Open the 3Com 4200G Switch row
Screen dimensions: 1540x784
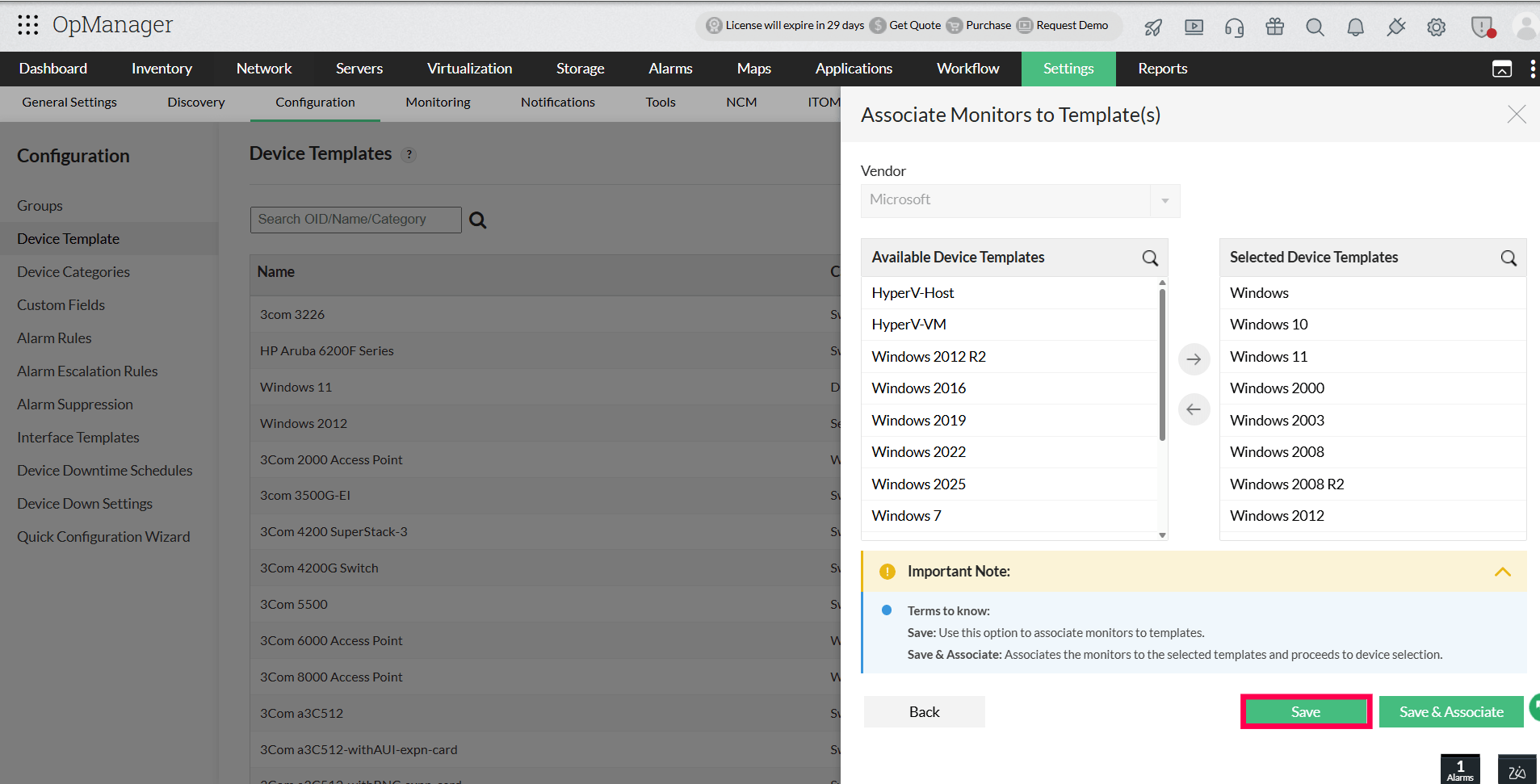545,568
